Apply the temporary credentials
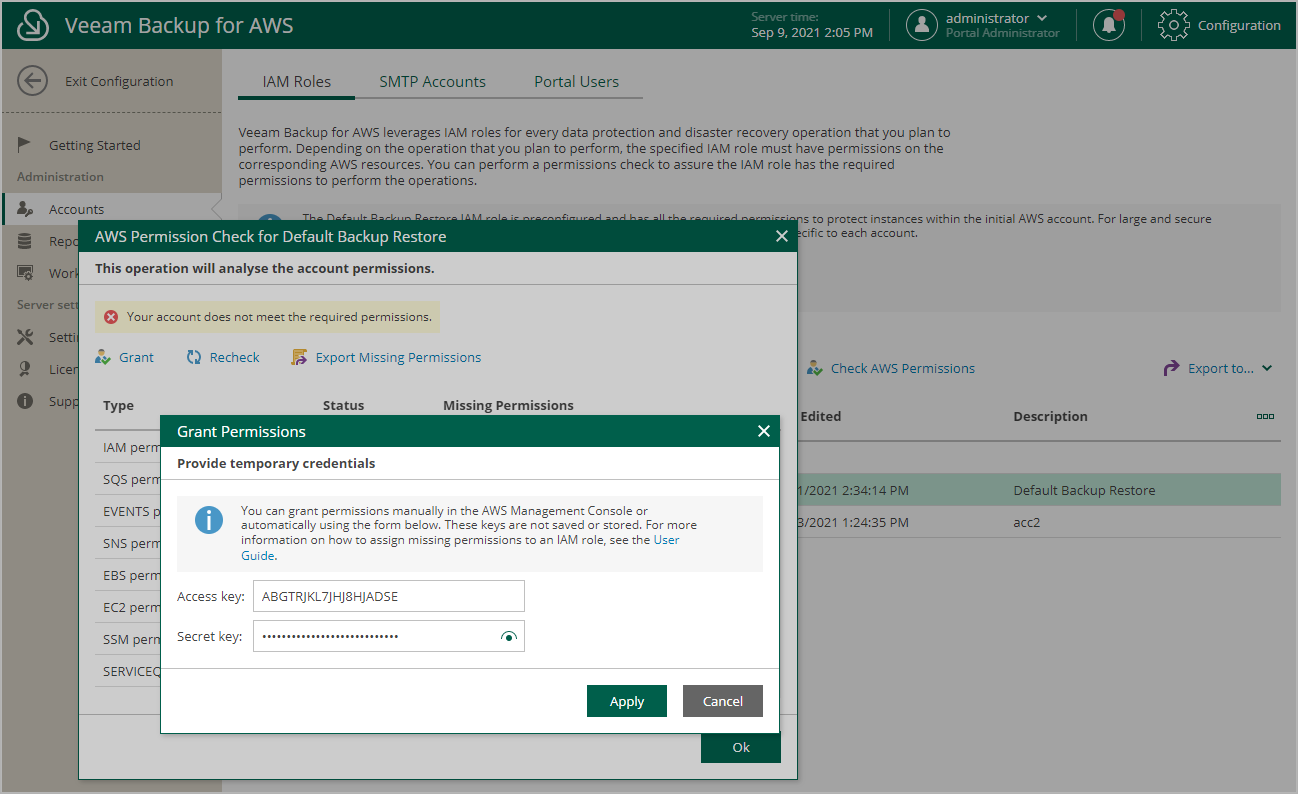Screen dimensions: 1298x794 (626, 701)
